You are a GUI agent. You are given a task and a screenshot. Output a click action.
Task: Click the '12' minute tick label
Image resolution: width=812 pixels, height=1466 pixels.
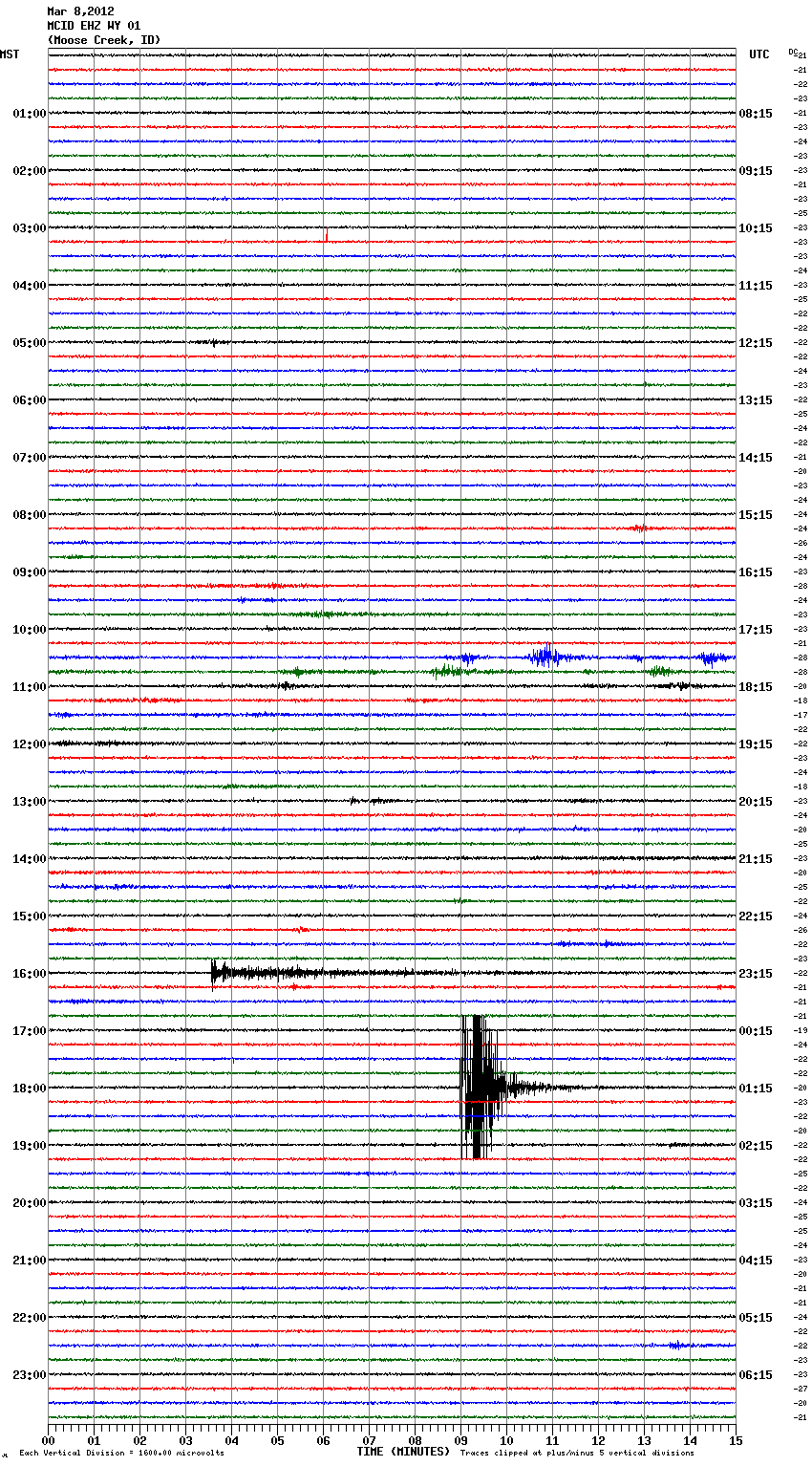598,1440
